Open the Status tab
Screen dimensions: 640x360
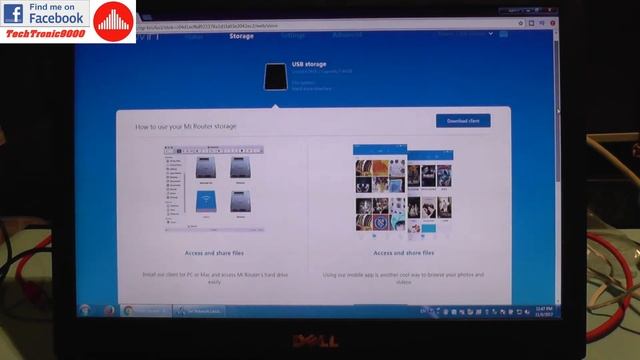pyautogui.click(x=193, y=37)
